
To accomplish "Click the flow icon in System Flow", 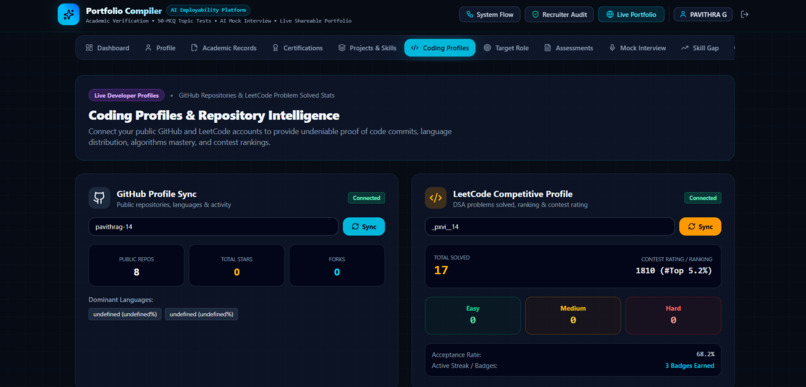I will (469, 14).
